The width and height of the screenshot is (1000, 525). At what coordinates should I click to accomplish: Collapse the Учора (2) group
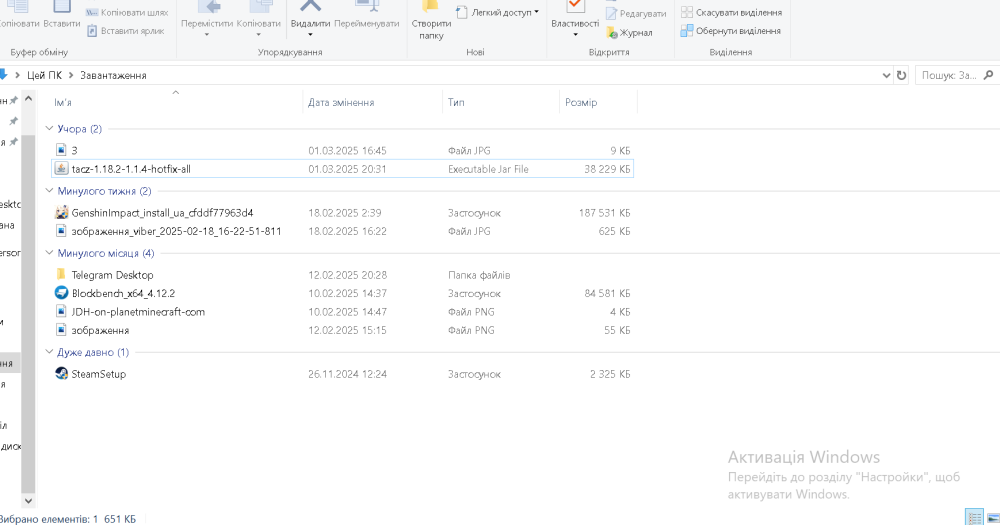[x=50, y=129]
